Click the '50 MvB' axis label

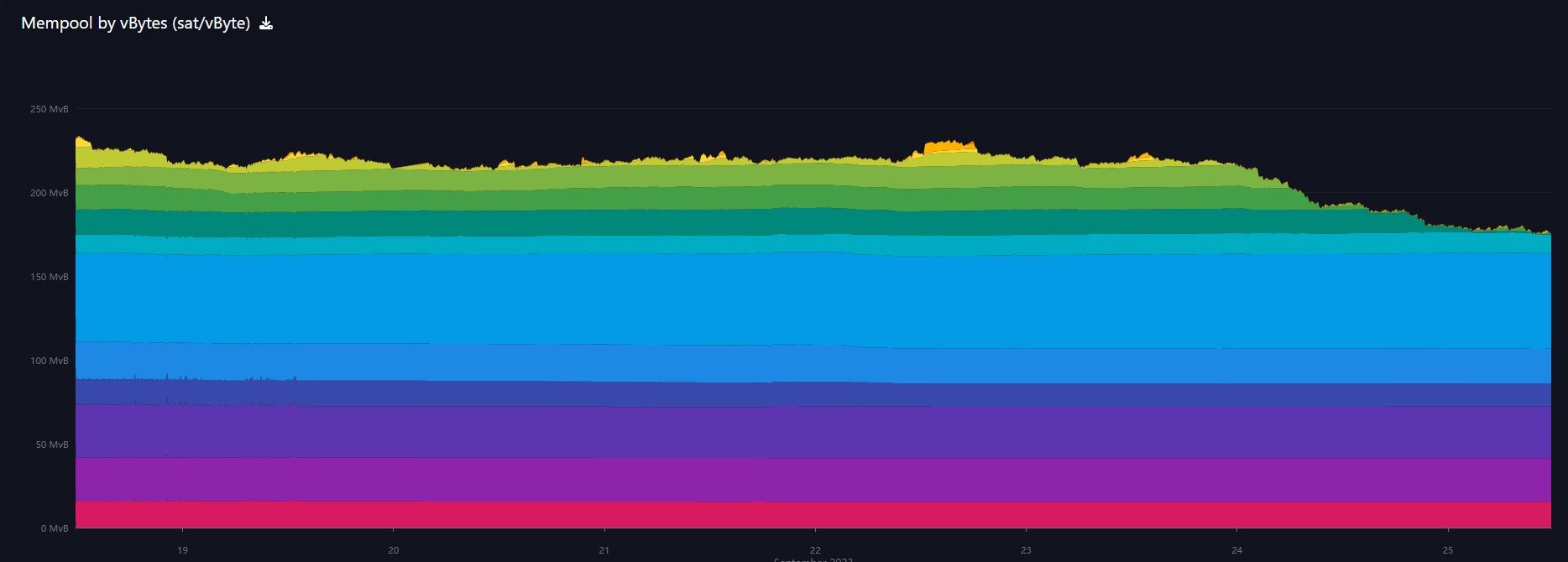pos(52,445)
